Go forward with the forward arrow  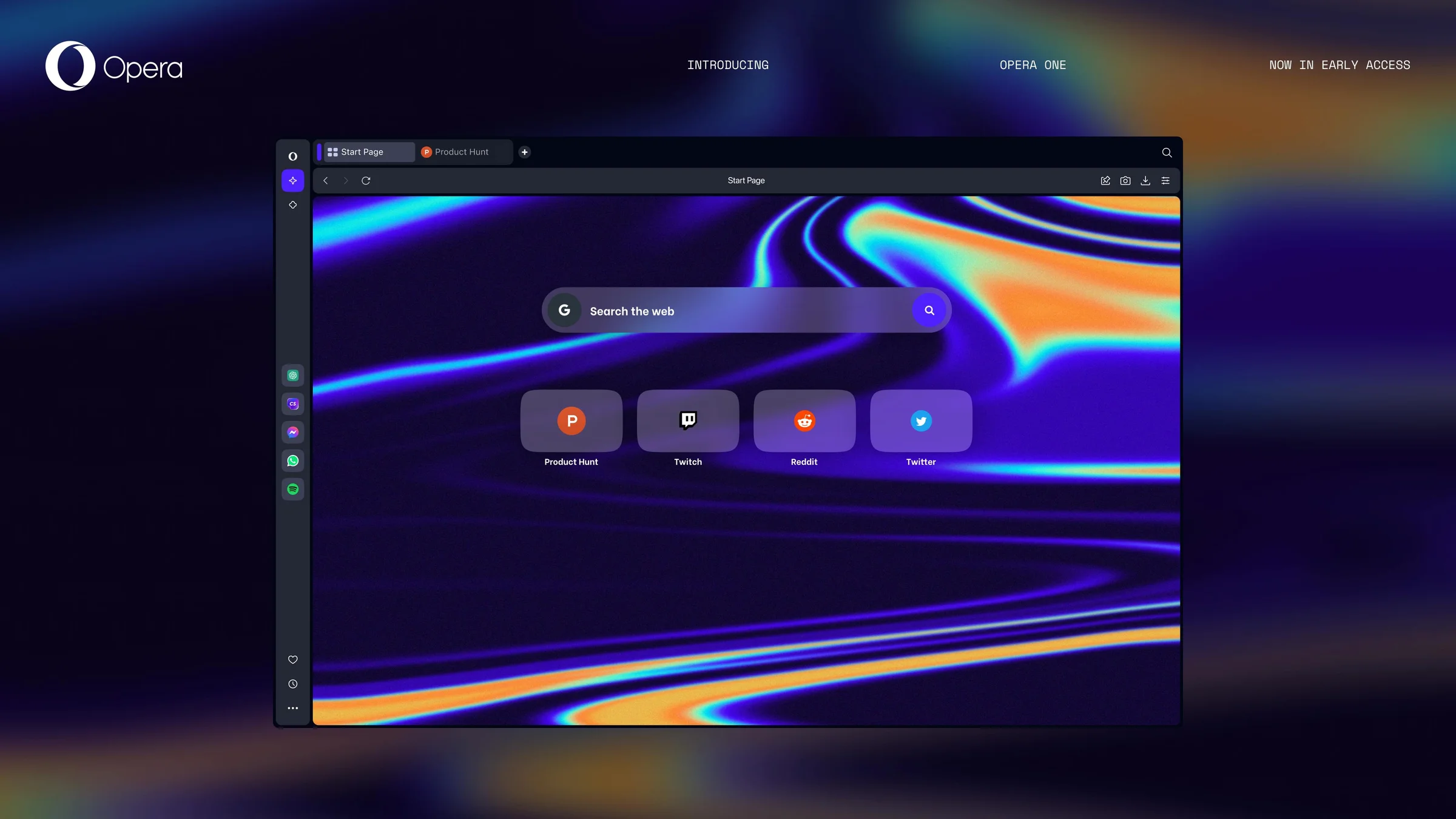tap(346, 181)
